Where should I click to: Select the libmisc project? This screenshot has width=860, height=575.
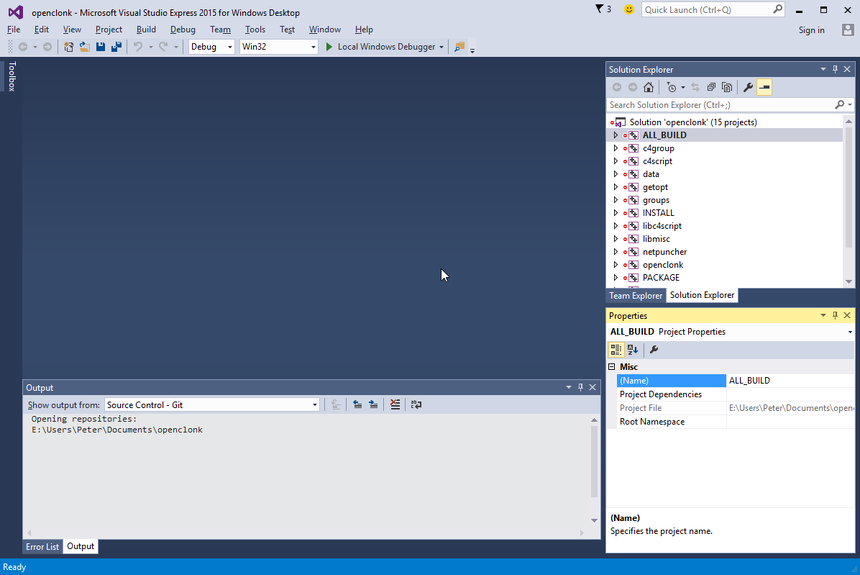[656, 239]
